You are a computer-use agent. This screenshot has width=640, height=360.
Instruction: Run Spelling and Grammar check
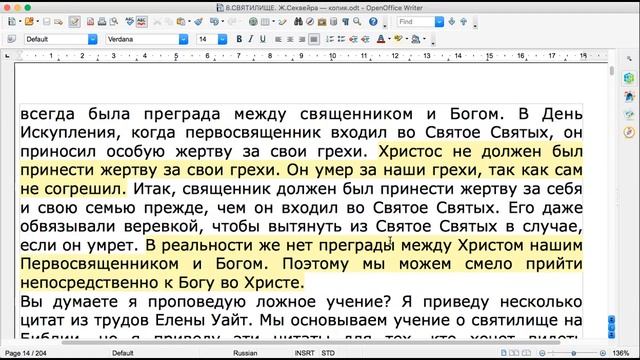pyautogui.click(x=130, y=22)
